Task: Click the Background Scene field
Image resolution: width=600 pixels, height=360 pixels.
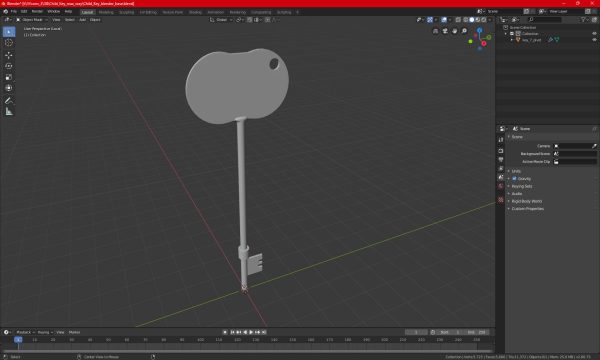Action: point(575,154)
